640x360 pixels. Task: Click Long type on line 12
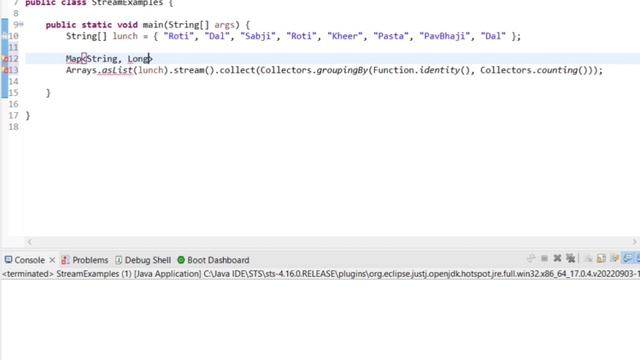(x=138, y=59)
